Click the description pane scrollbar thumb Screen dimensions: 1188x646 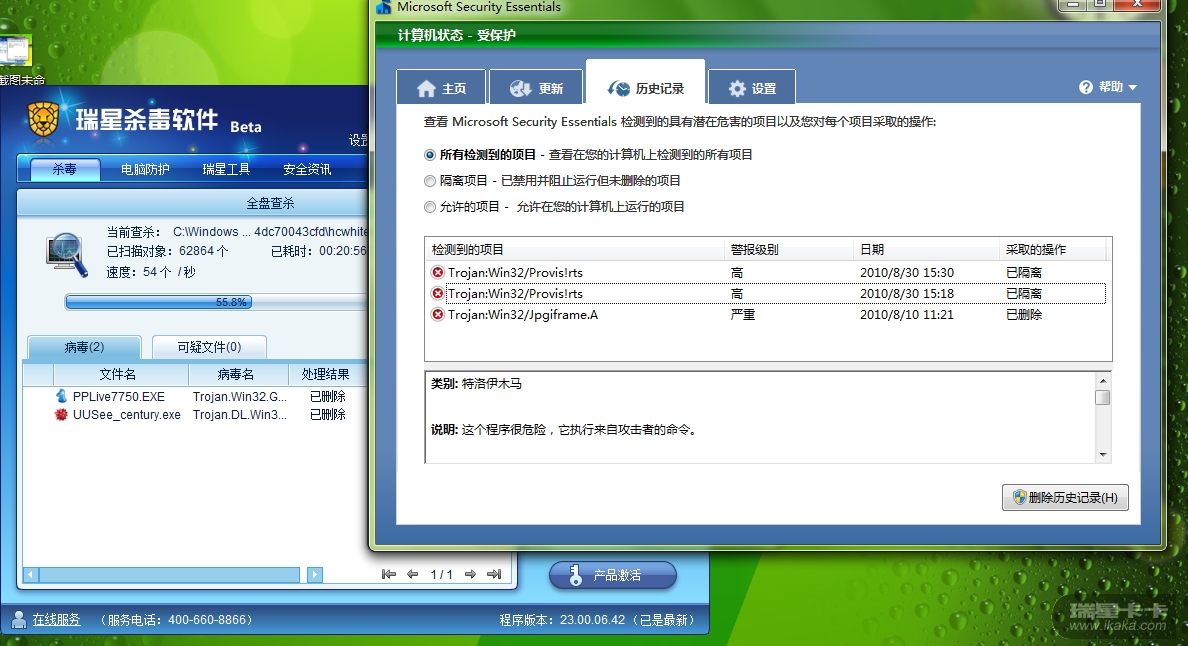point(1103,398)
